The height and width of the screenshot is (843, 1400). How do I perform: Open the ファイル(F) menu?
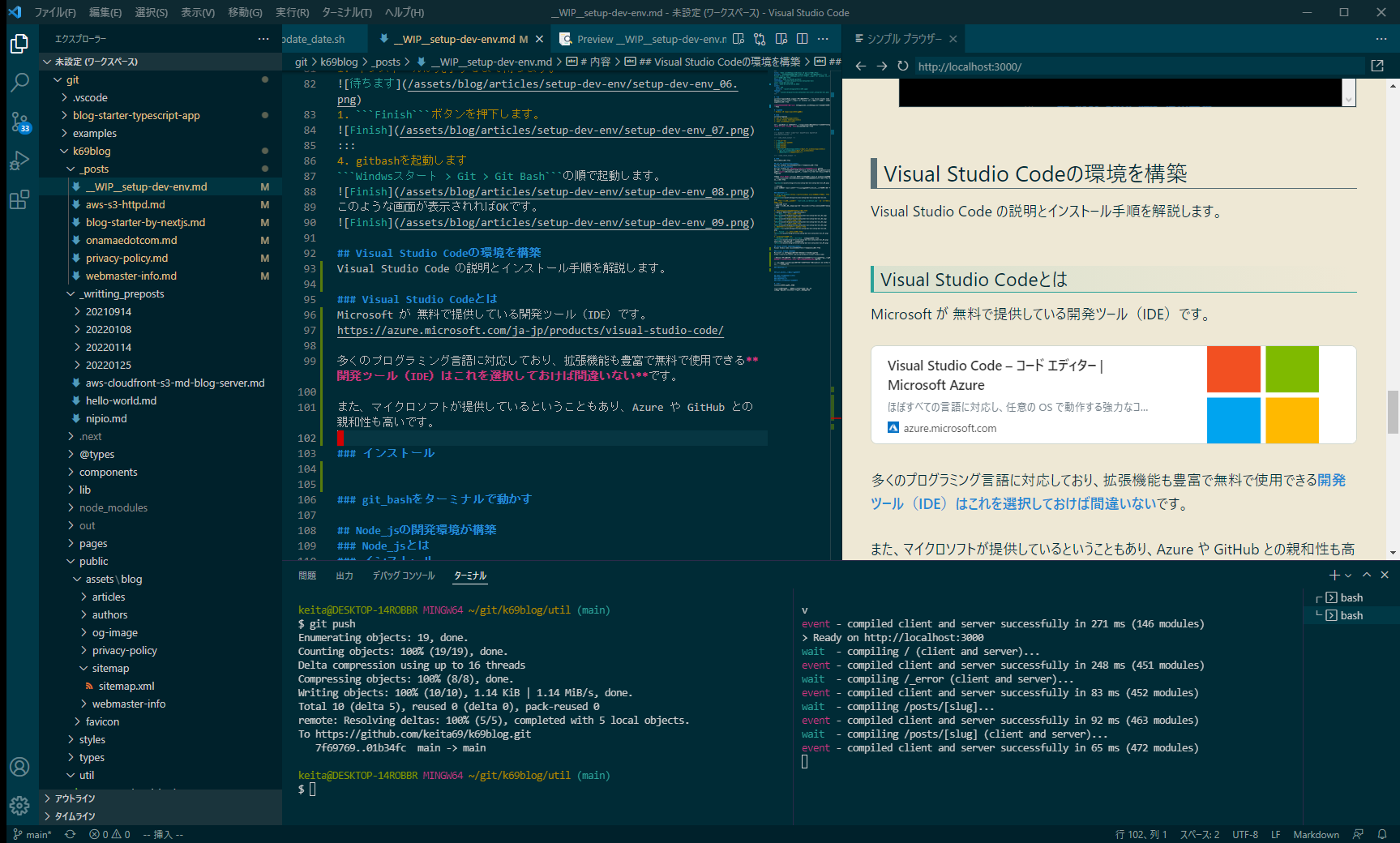coord(55,12)
